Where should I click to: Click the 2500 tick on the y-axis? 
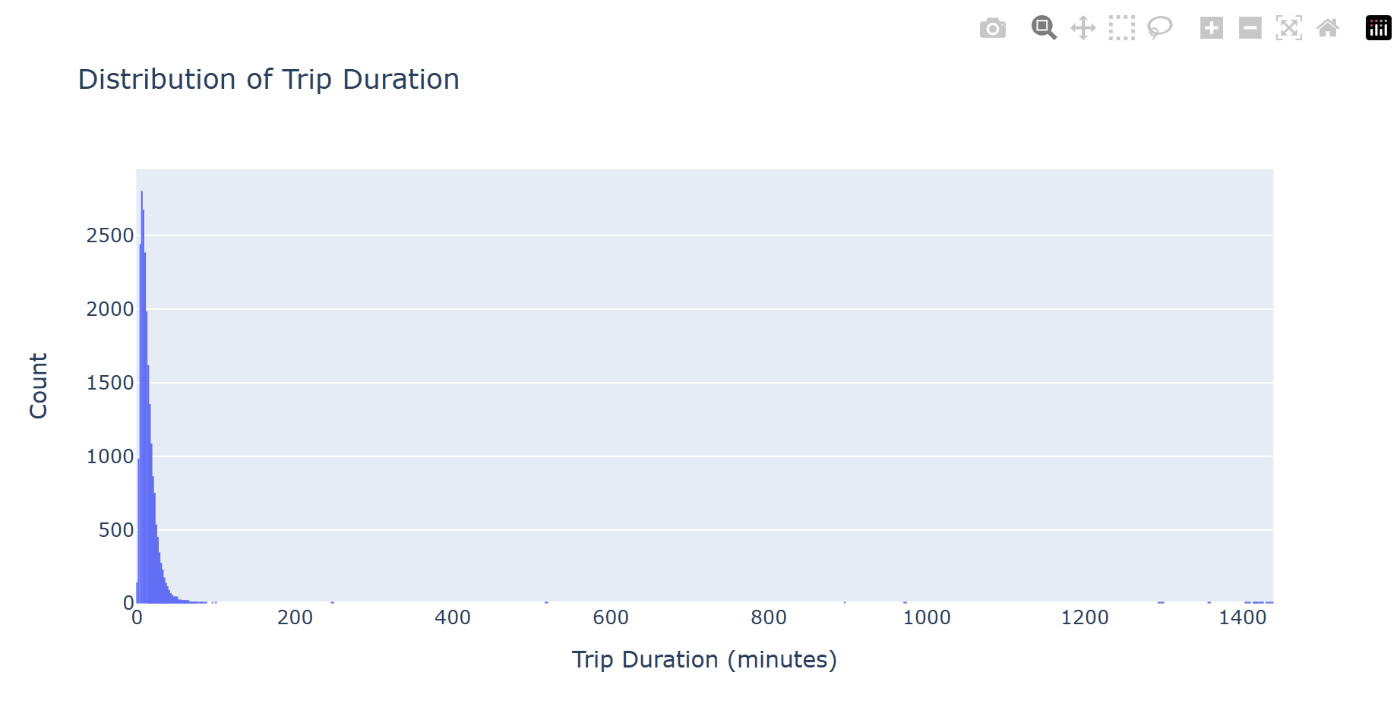click(x=110, y=235)
